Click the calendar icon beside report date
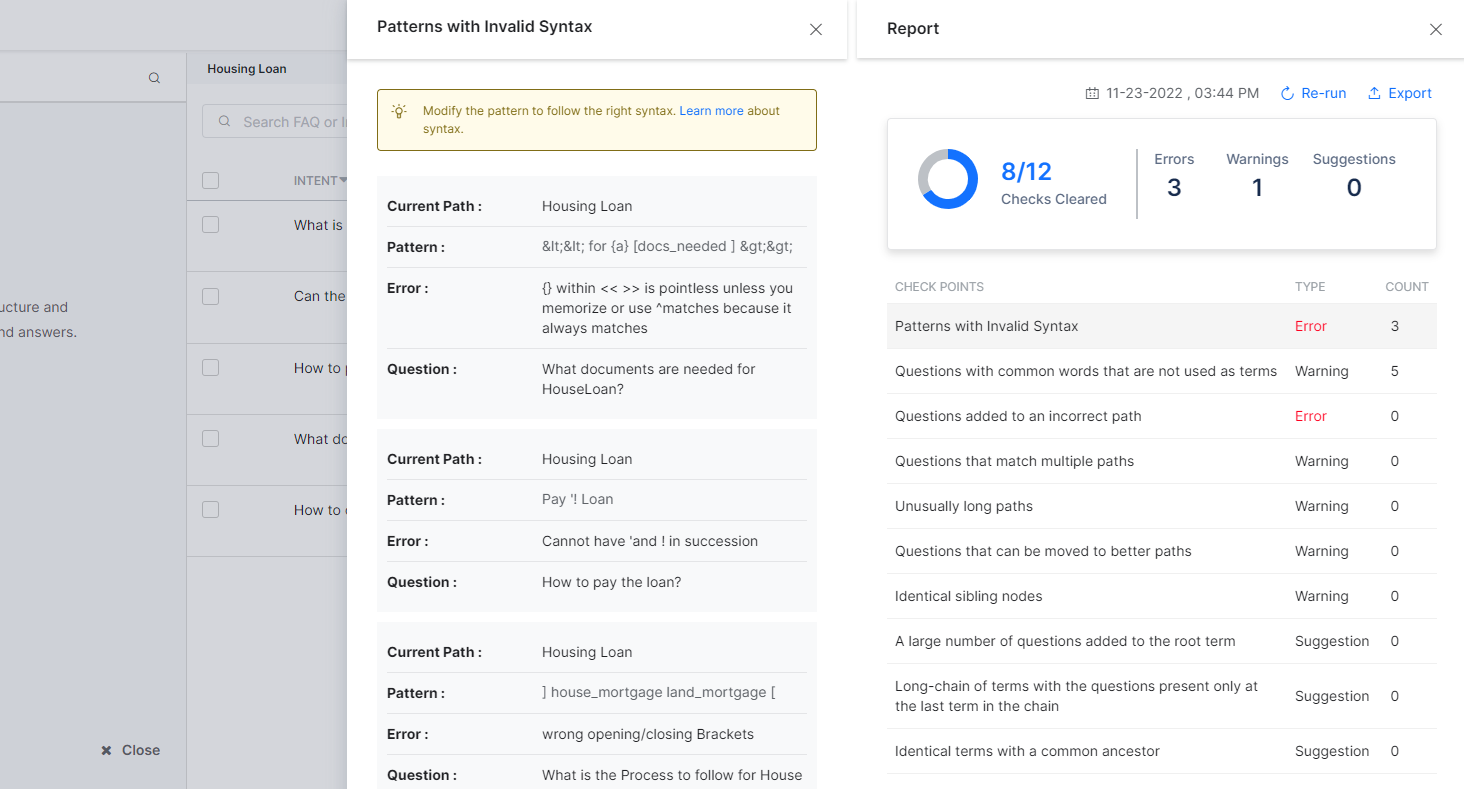The image size is (1464, 789). tap(1092, 93)
